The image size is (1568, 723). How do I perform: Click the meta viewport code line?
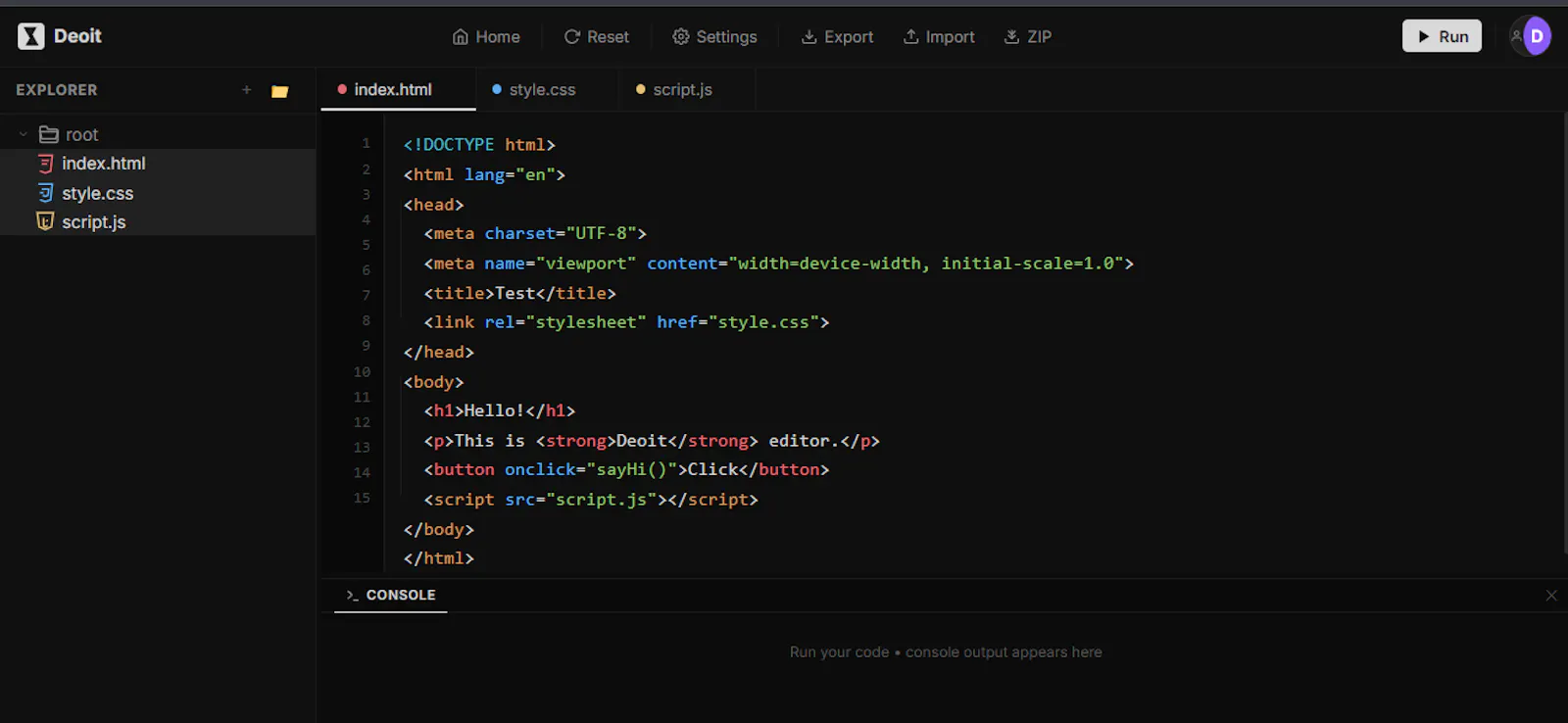779,263
